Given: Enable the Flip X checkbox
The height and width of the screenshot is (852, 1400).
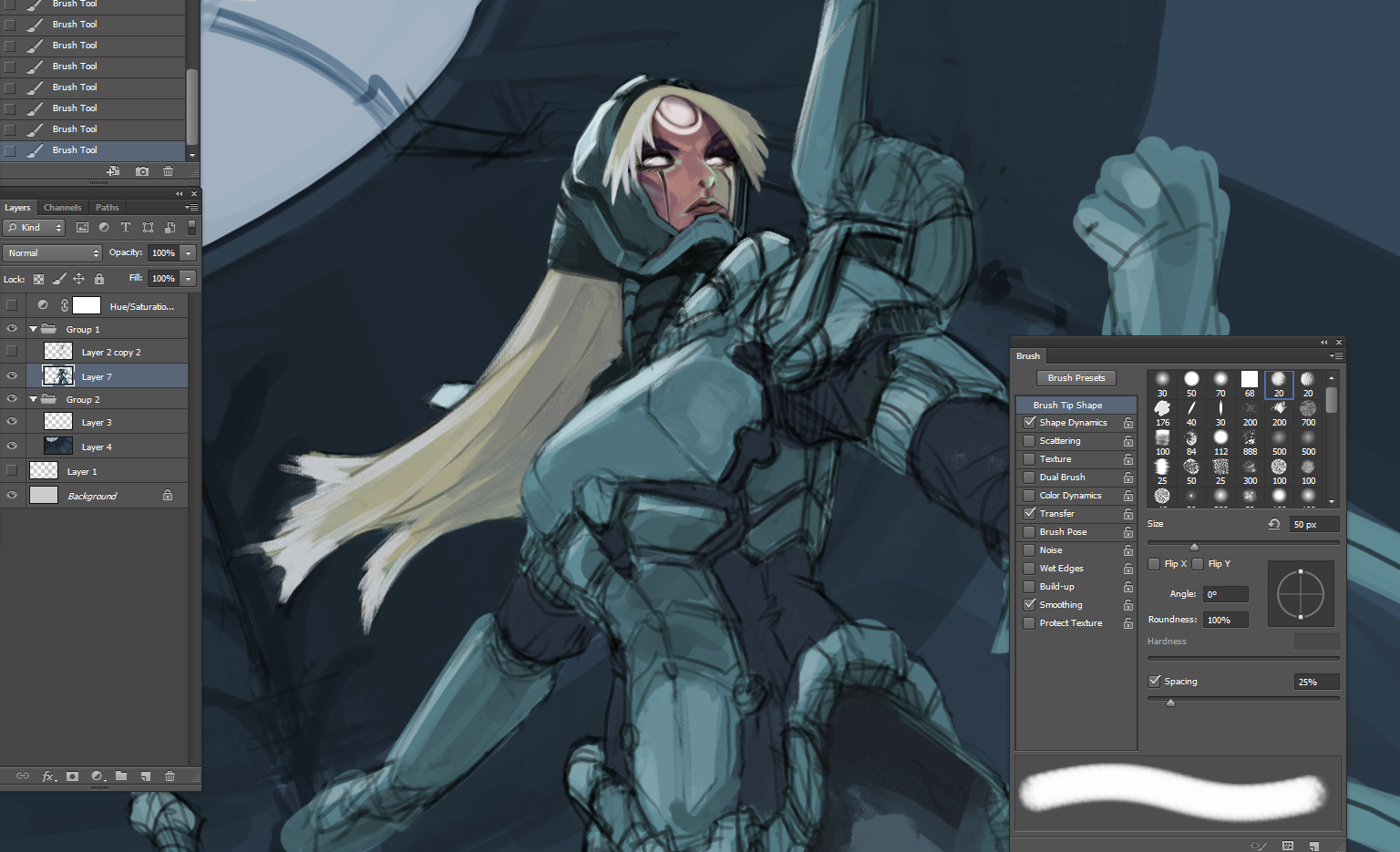Looking at the screenshot, I should (x=1154, y=563).
